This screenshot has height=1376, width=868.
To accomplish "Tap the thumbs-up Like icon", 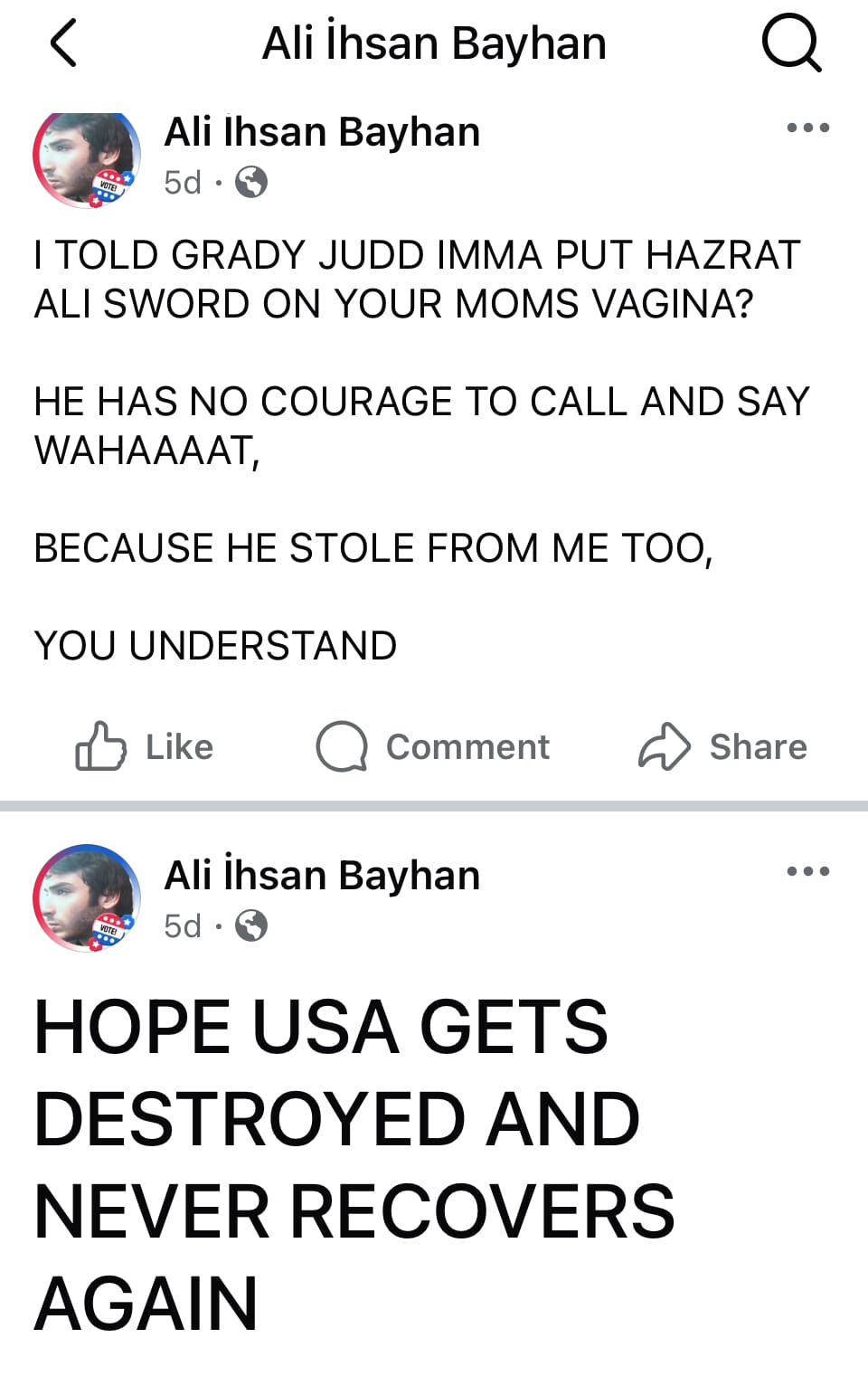I will 99,745.
